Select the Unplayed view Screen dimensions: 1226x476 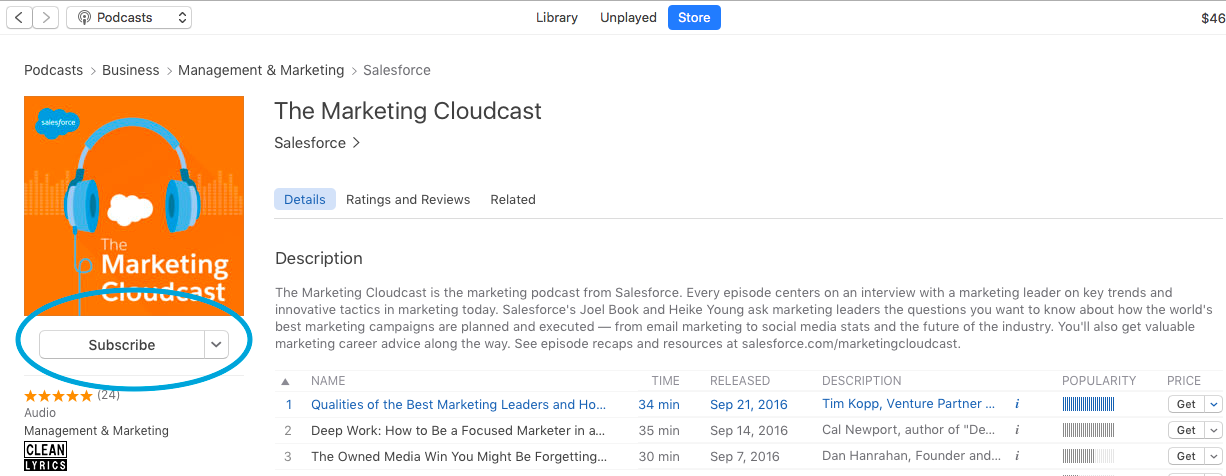tap(628, 18)
